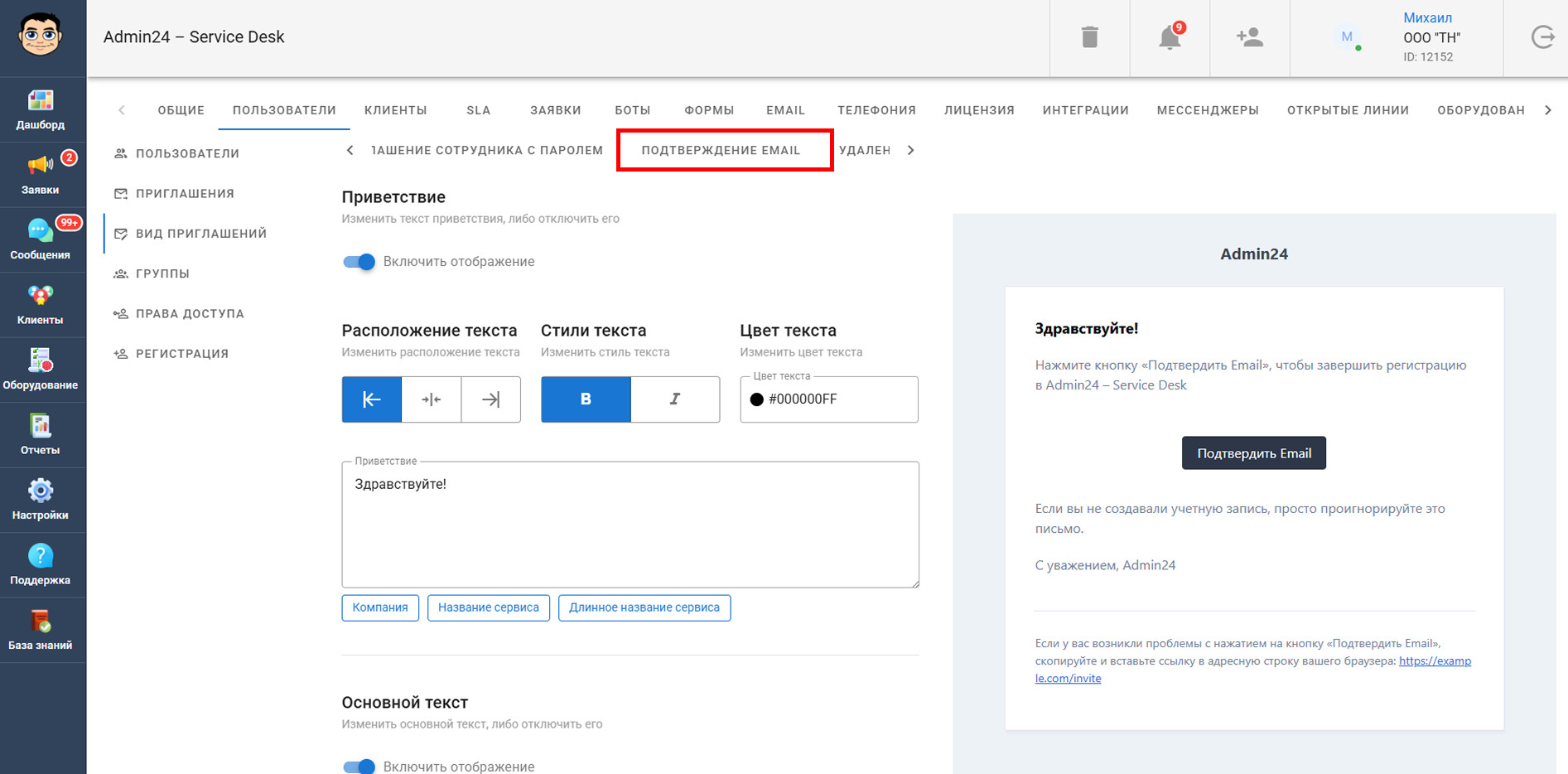Insert Компания variable into greeting

click(380, 607)
